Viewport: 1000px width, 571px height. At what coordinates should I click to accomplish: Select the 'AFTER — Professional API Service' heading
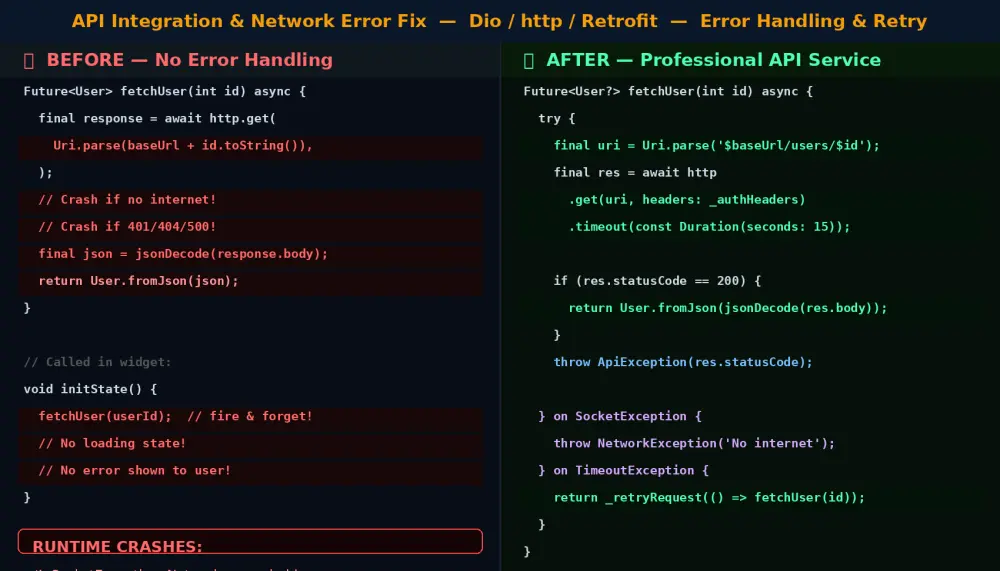click(x=714, y=60)
